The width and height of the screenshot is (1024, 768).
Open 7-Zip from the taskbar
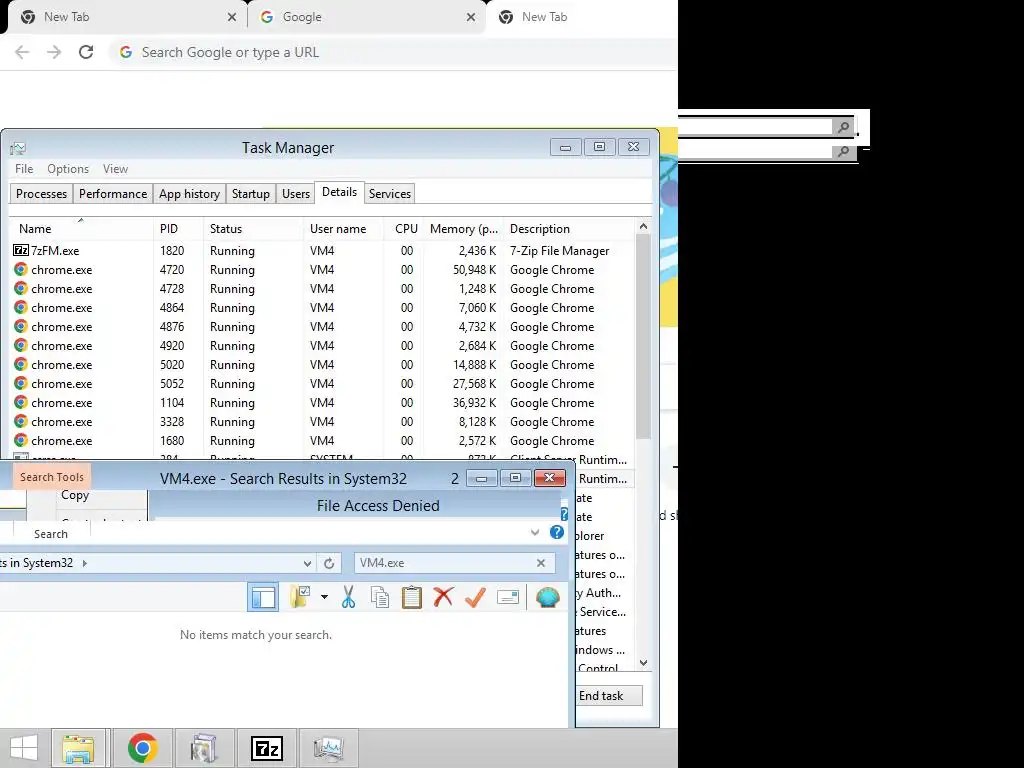[266, 748]
